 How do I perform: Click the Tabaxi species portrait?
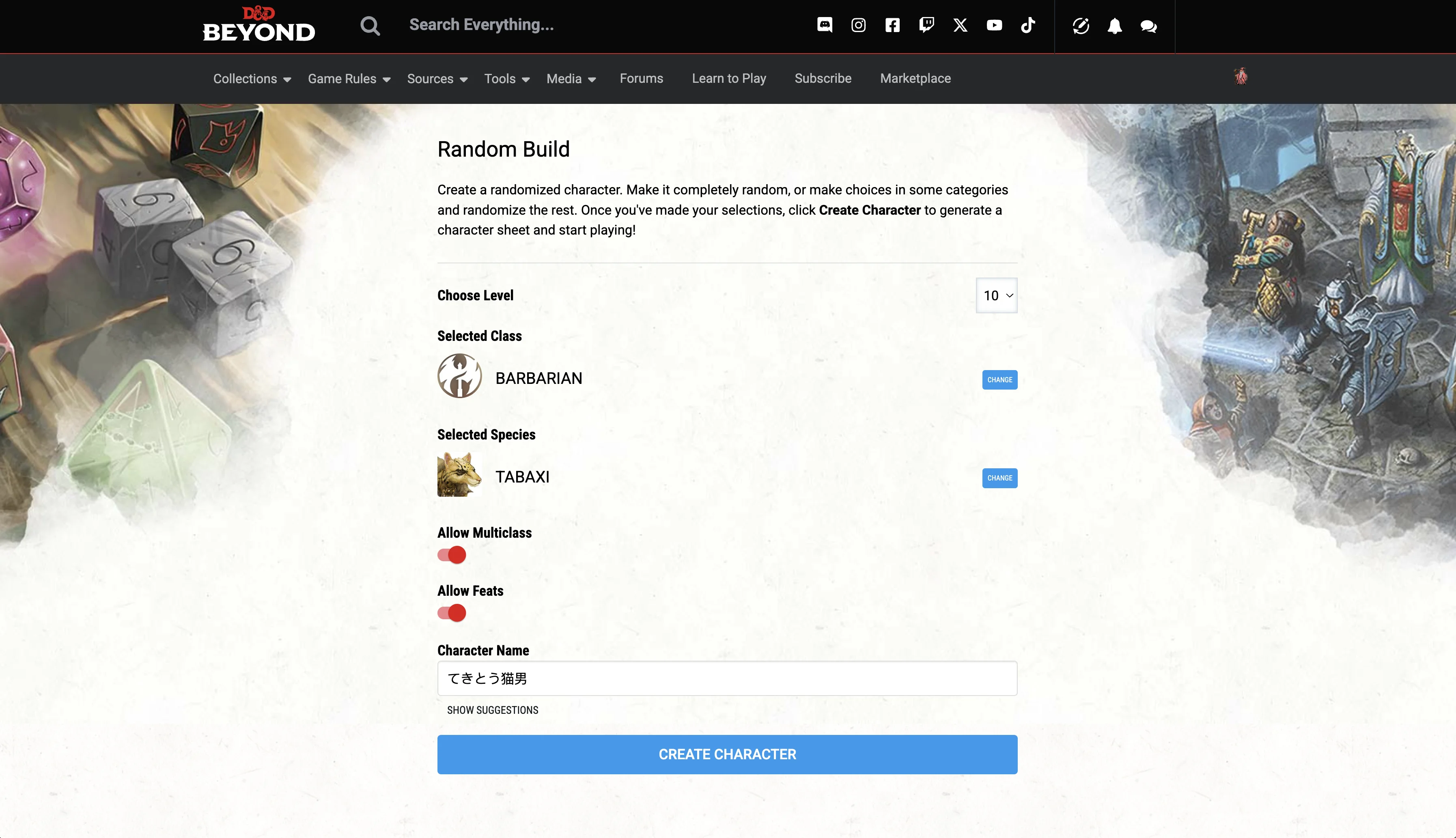point(459,474)
